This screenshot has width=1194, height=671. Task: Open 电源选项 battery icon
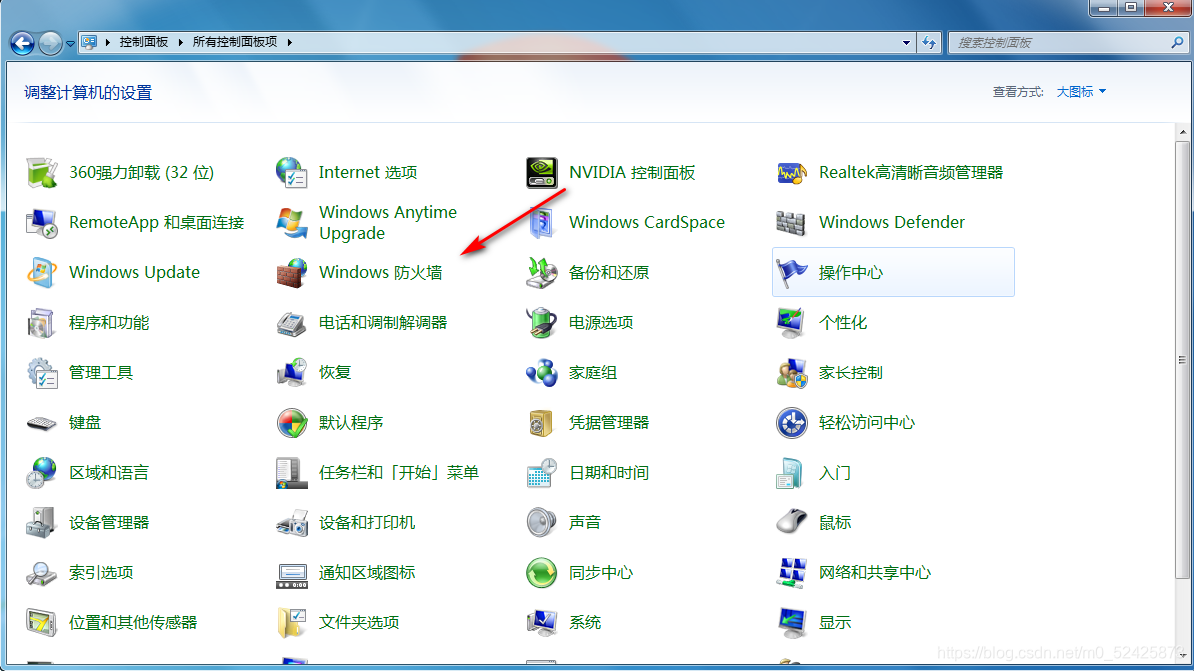[541, 322]
